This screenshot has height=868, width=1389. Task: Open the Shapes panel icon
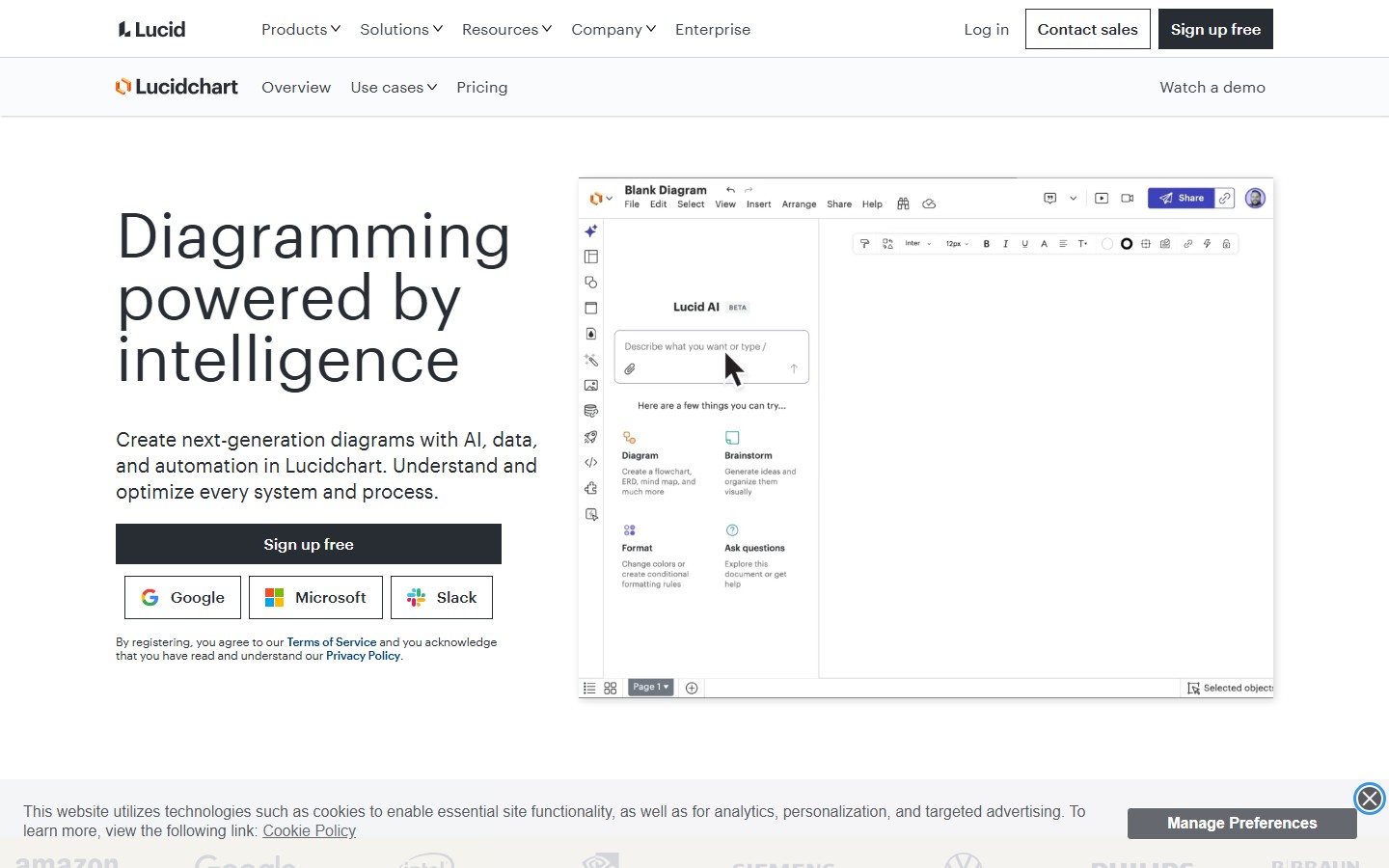click(591, 283)
